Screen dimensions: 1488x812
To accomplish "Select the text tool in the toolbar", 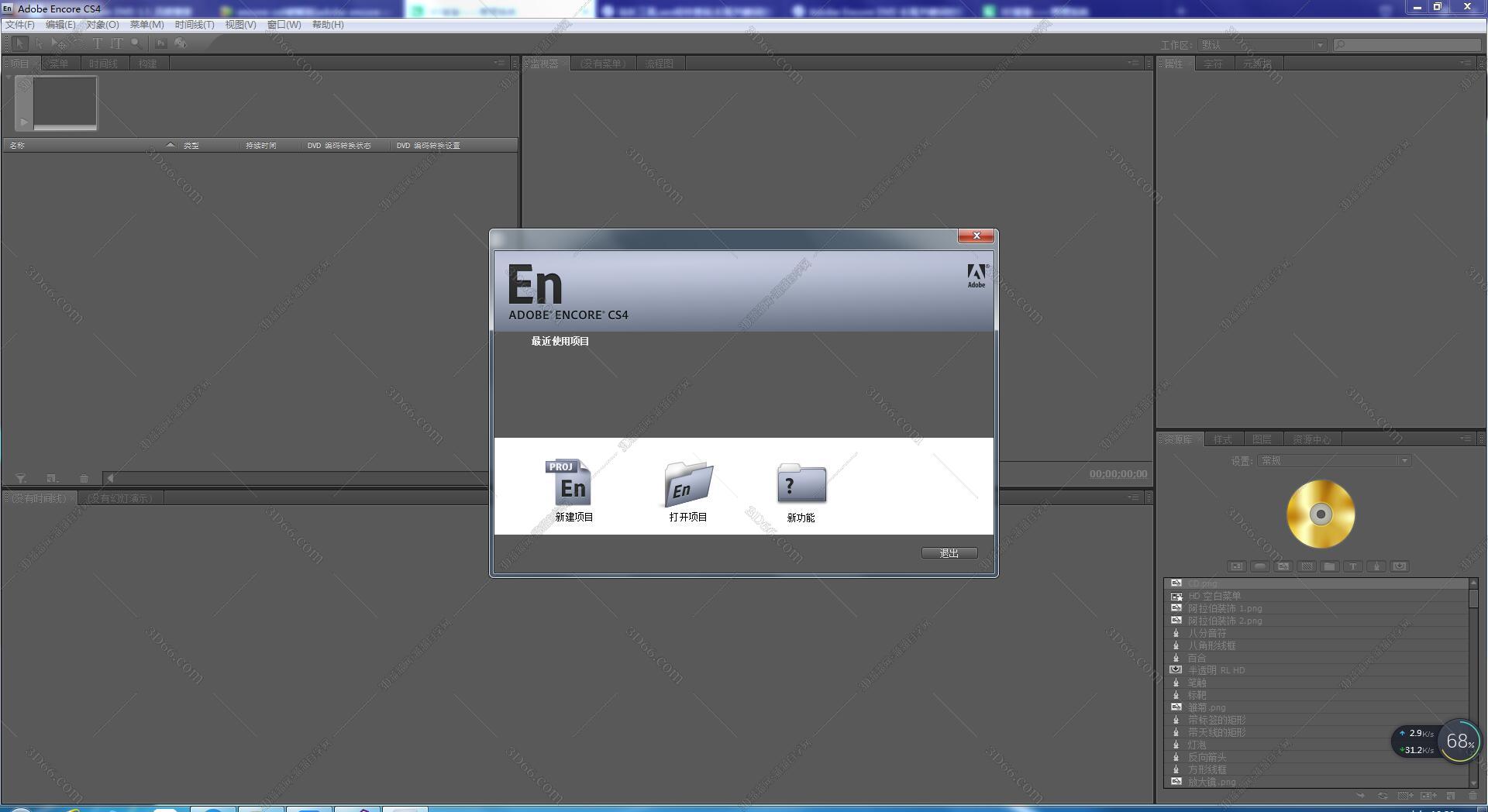I will tap(96, 44).
